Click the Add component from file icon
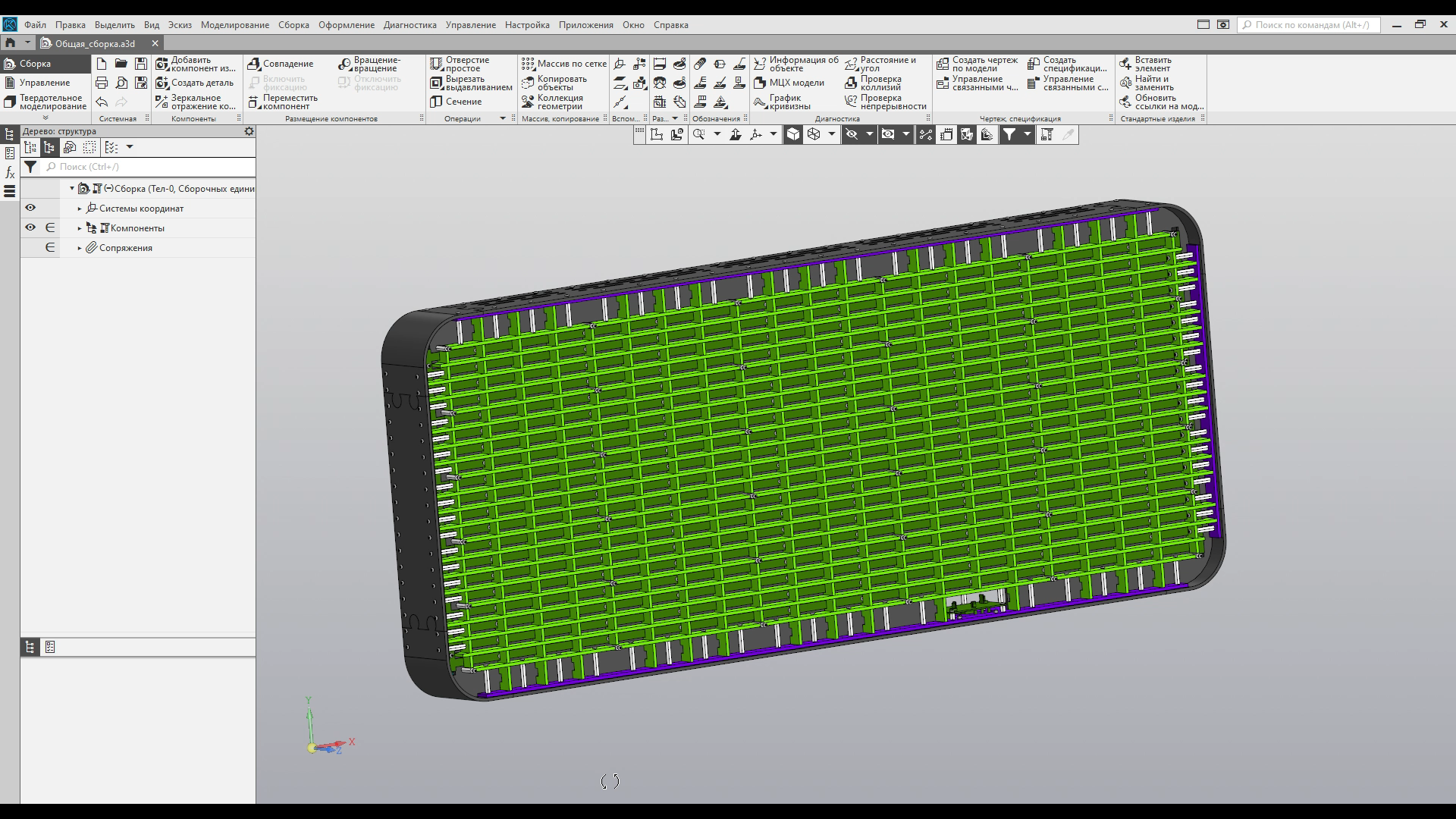 point(162,64)
